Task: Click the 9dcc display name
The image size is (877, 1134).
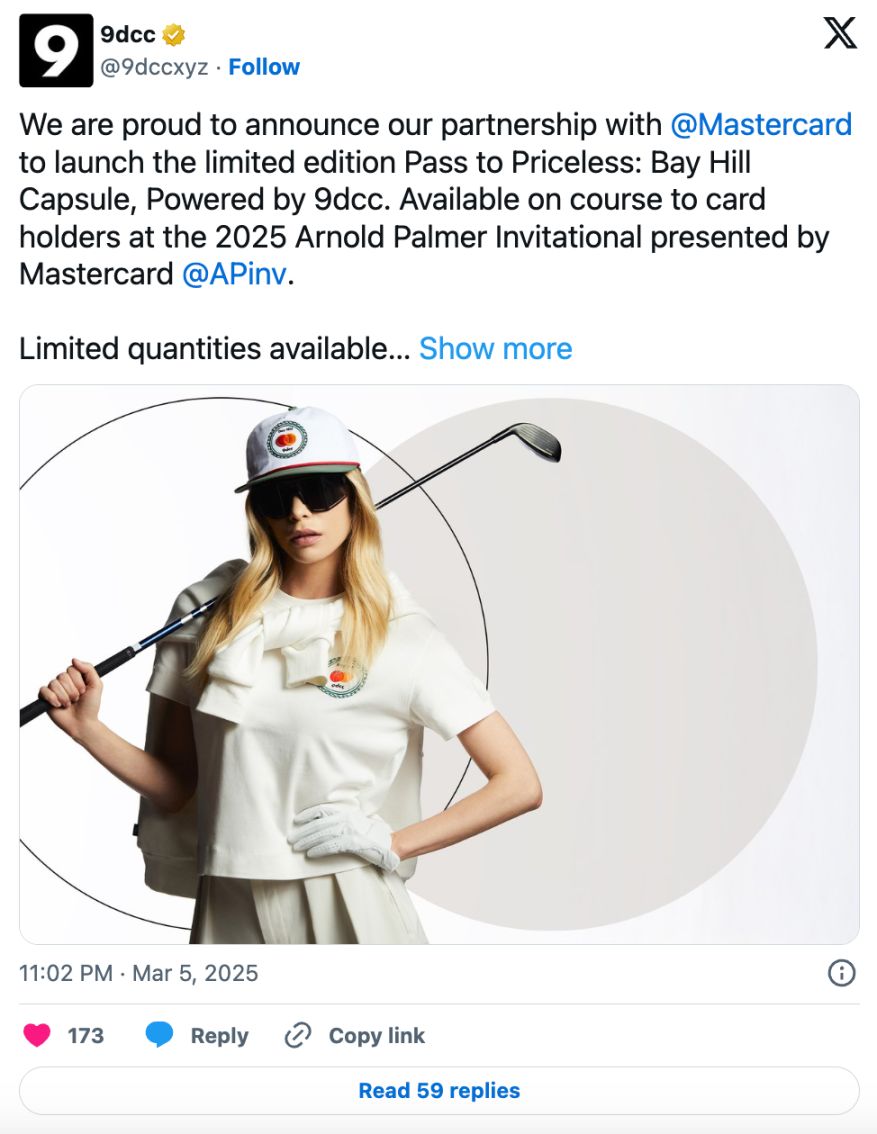Action: click(x=128, y=35)
